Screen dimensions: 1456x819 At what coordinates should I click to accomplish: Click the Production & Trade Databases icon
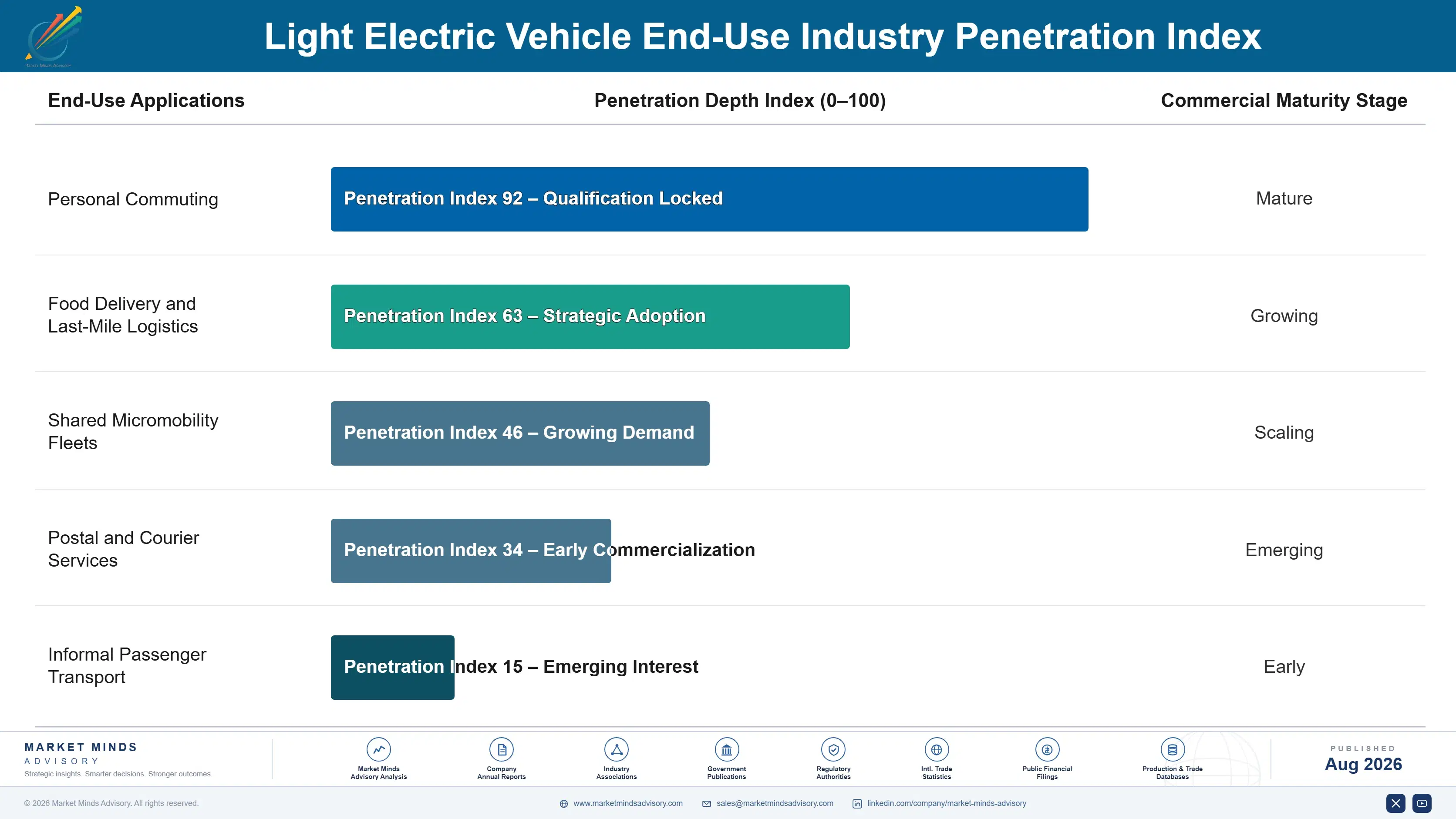tap(1172, 749)
